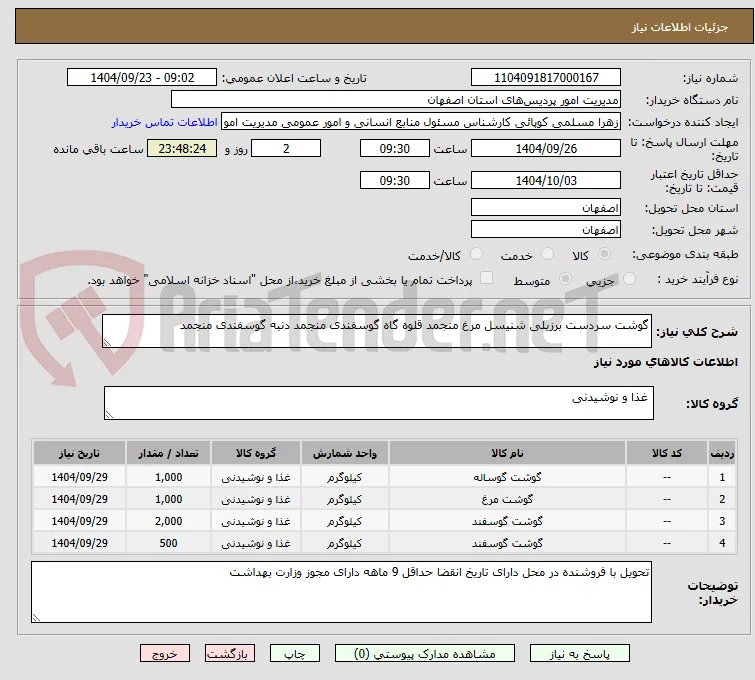
Task: Click the ردیف column header
Action: click(x=722, y=453)
